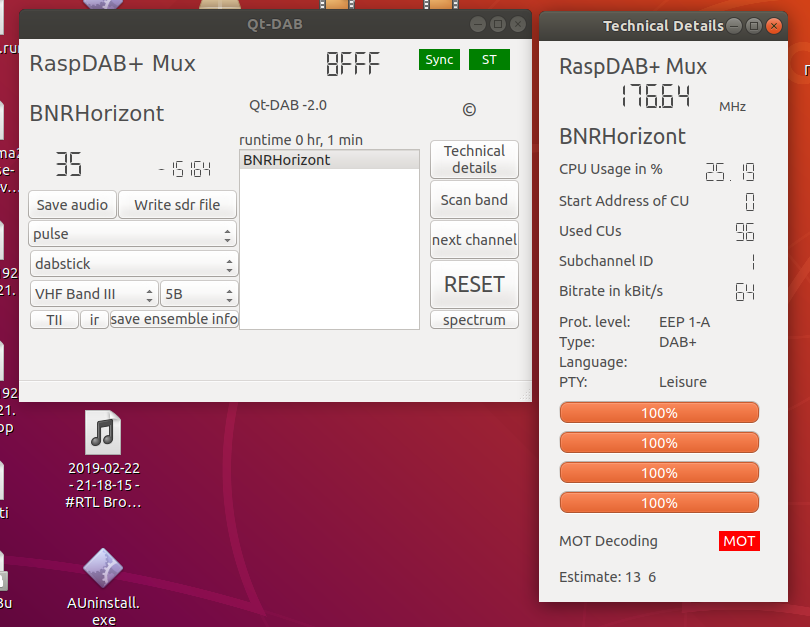Click the 8FFF ensemble ID display
The width and height of the screenshot is (810, 627).
click(353, 64)
